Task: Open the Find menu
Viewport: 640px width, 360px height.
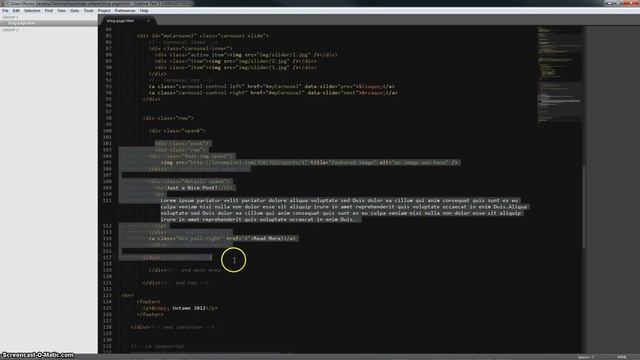Action: (49, 11)
